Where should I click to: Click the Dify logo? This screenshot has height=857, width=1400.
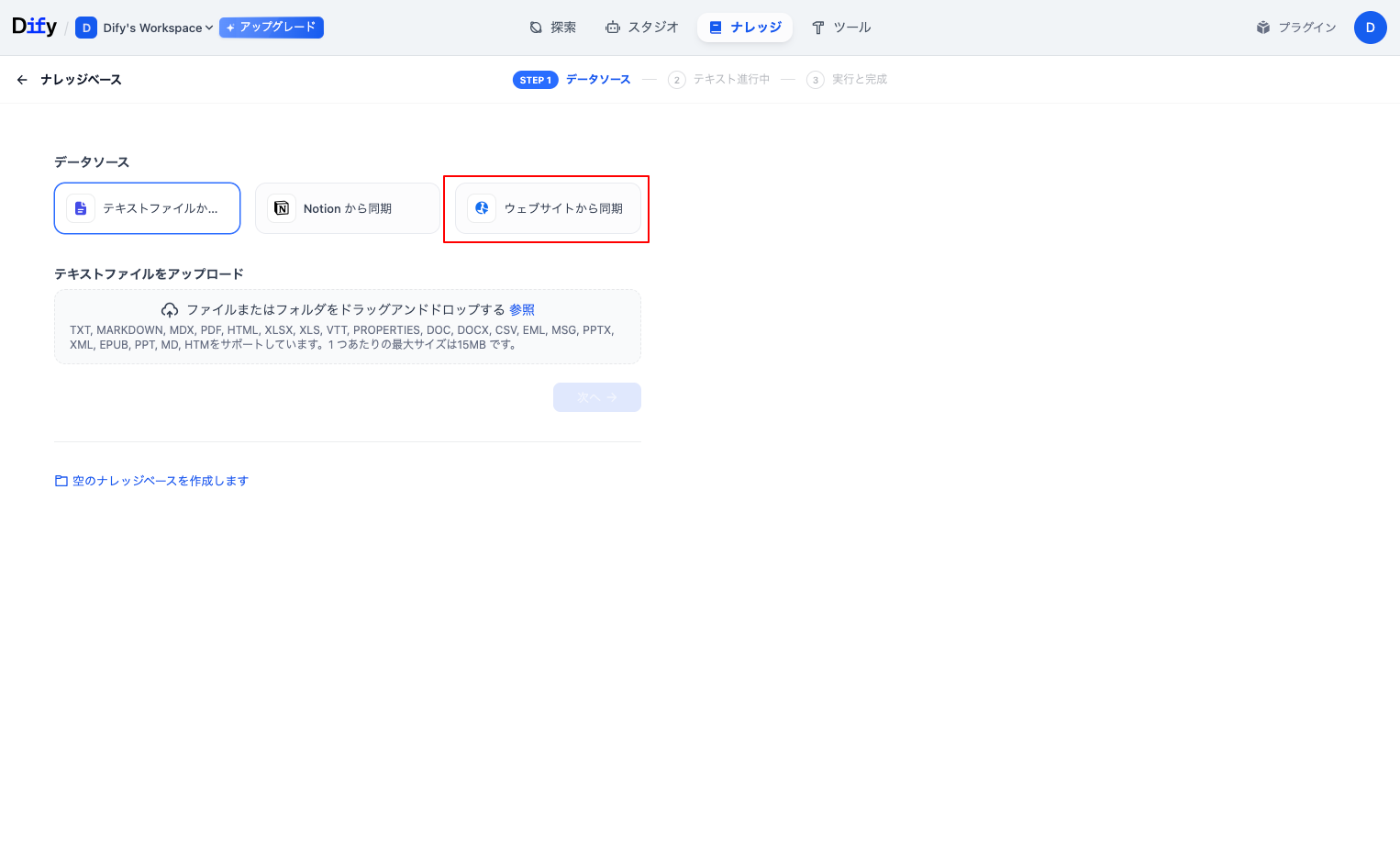[x=34, y=27]
